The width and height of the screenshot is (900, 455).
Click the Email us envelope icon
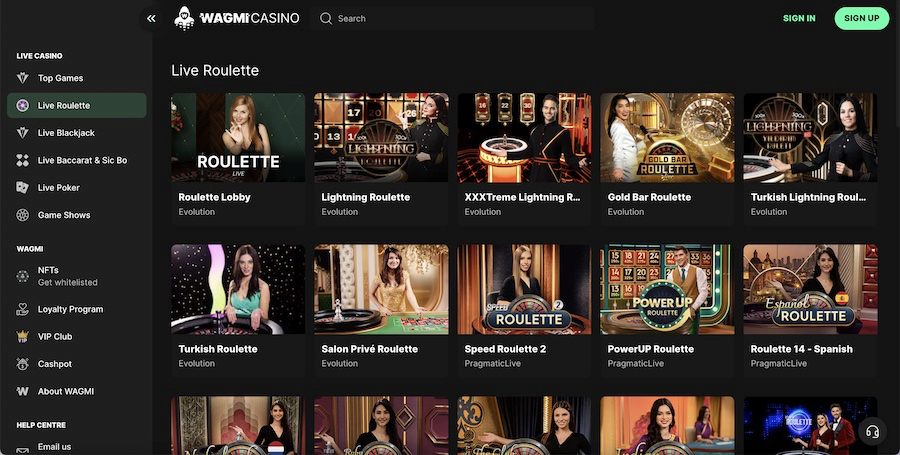pyautogui.click(x=22, y=450)
